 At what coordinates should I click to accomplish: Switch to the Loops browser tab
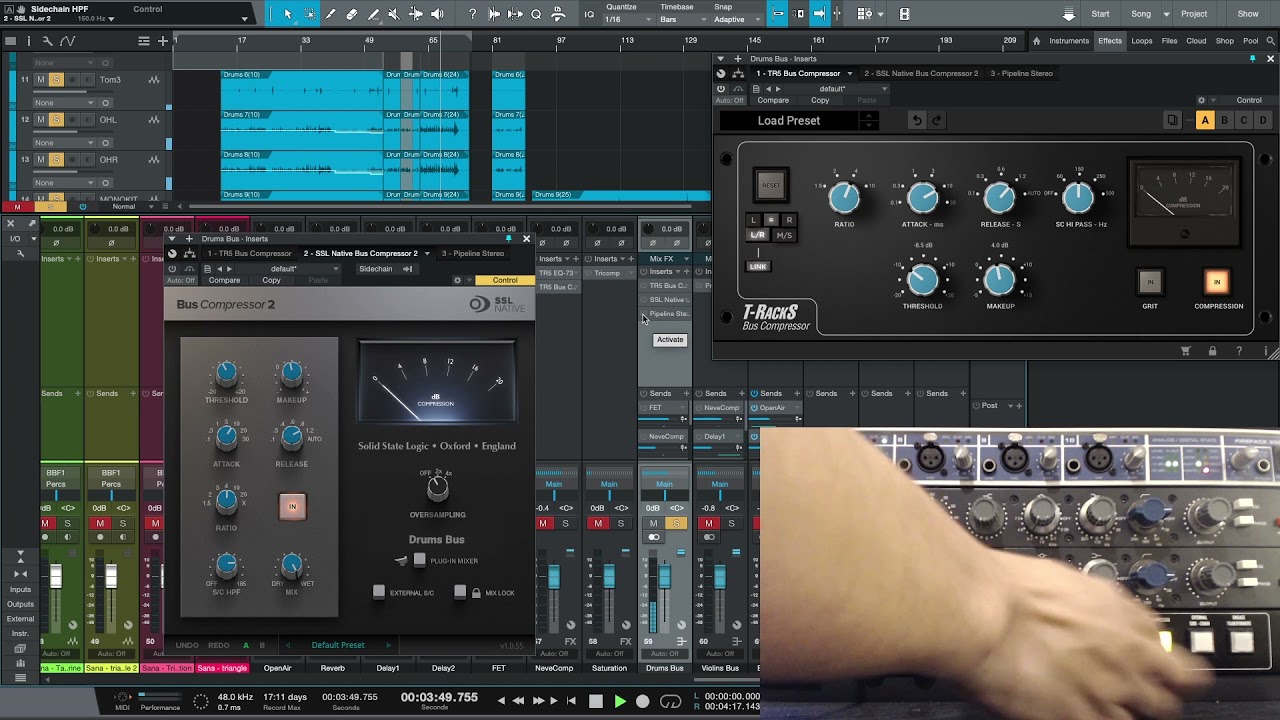click(x=1142, y=41)
